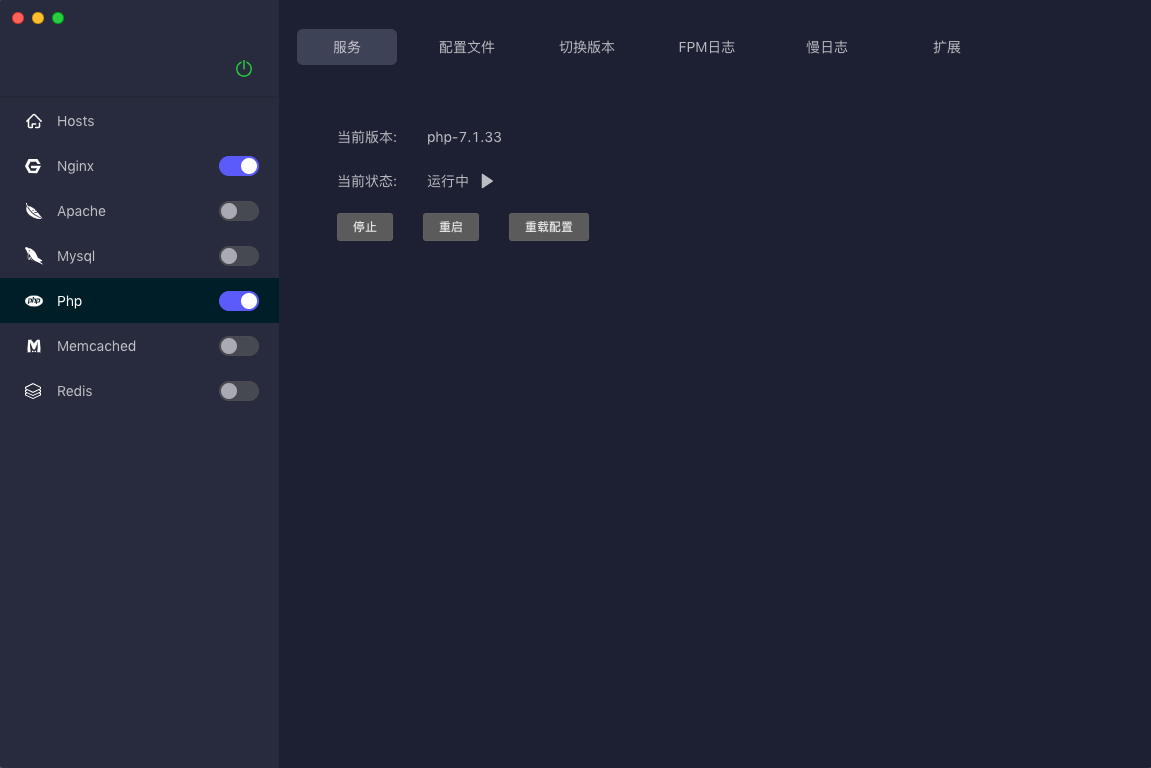Select the Mysql label in sidebar
This screenshot has height=768, width=1151.
pyautogui.click(x=76, y=256)
